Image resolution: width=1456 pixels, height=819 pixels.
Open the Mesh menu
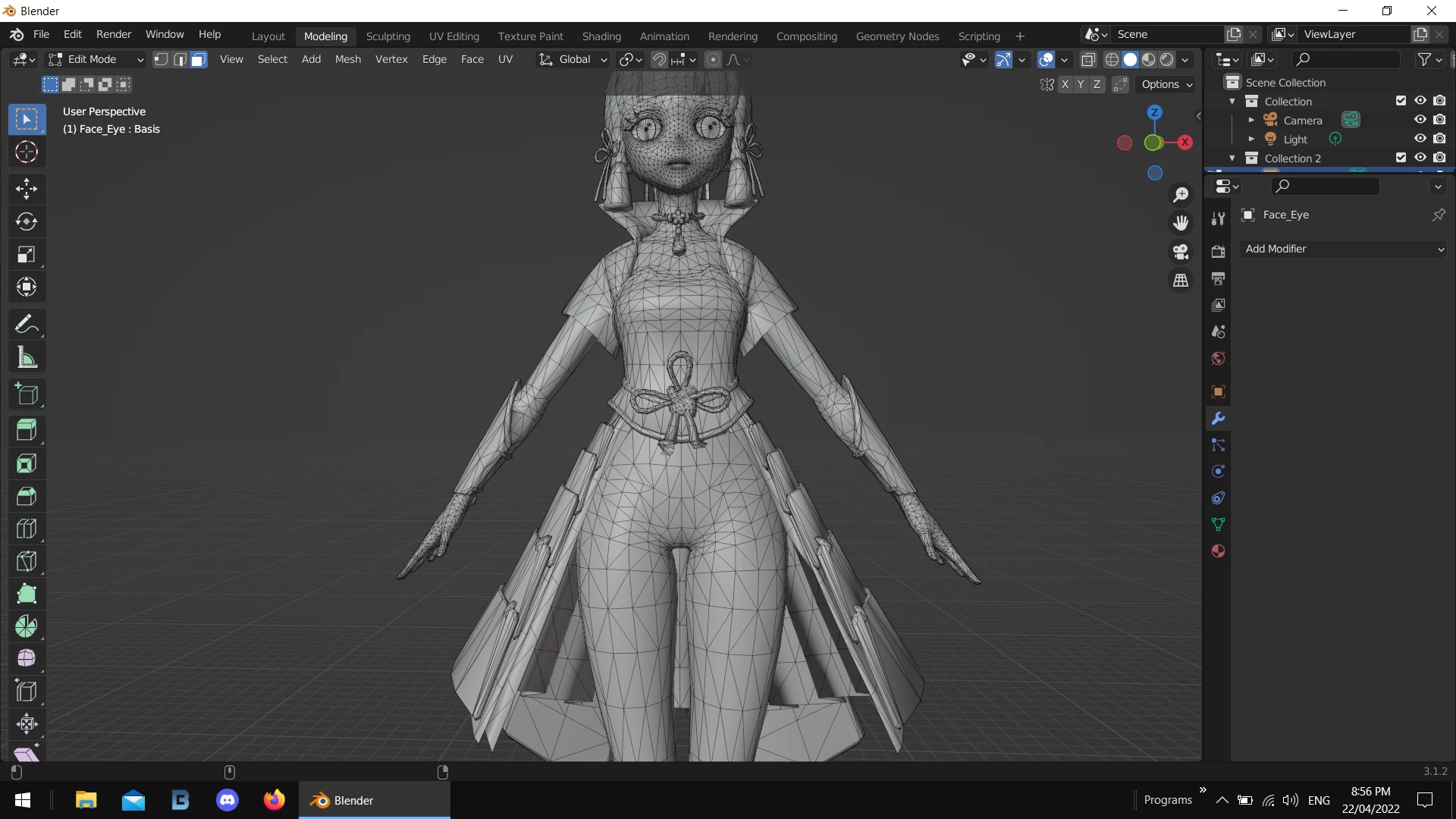point(347,59)
